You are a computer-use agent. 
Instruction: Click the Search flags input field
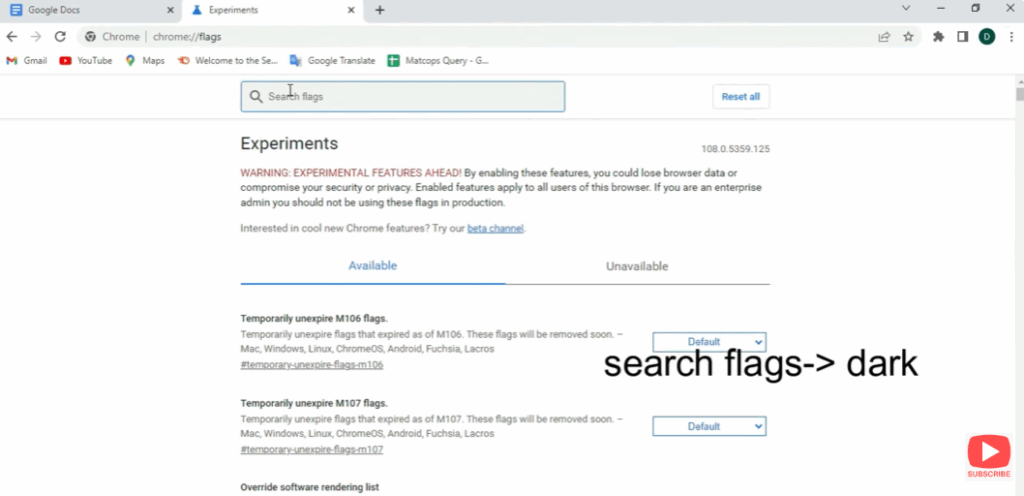[x=402, y=97]
